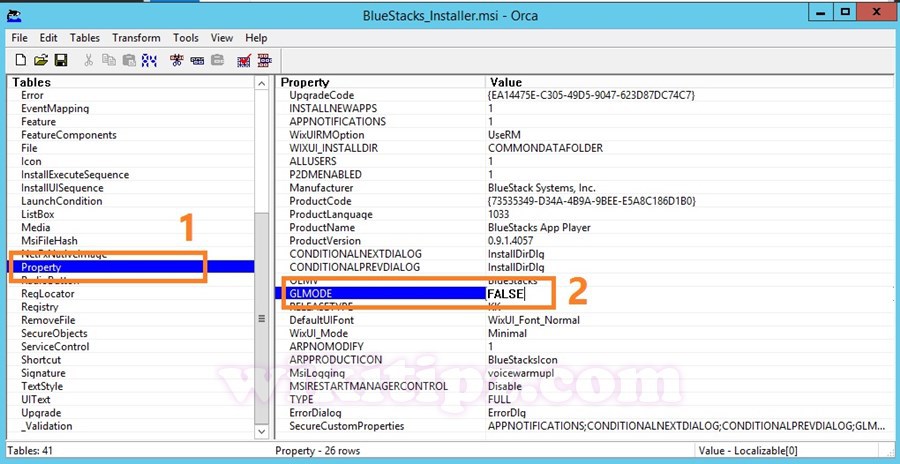Image resolution: width=900 pixels, height=464 pixels.
Task: Open the View menu
Action: coord(222,38)
